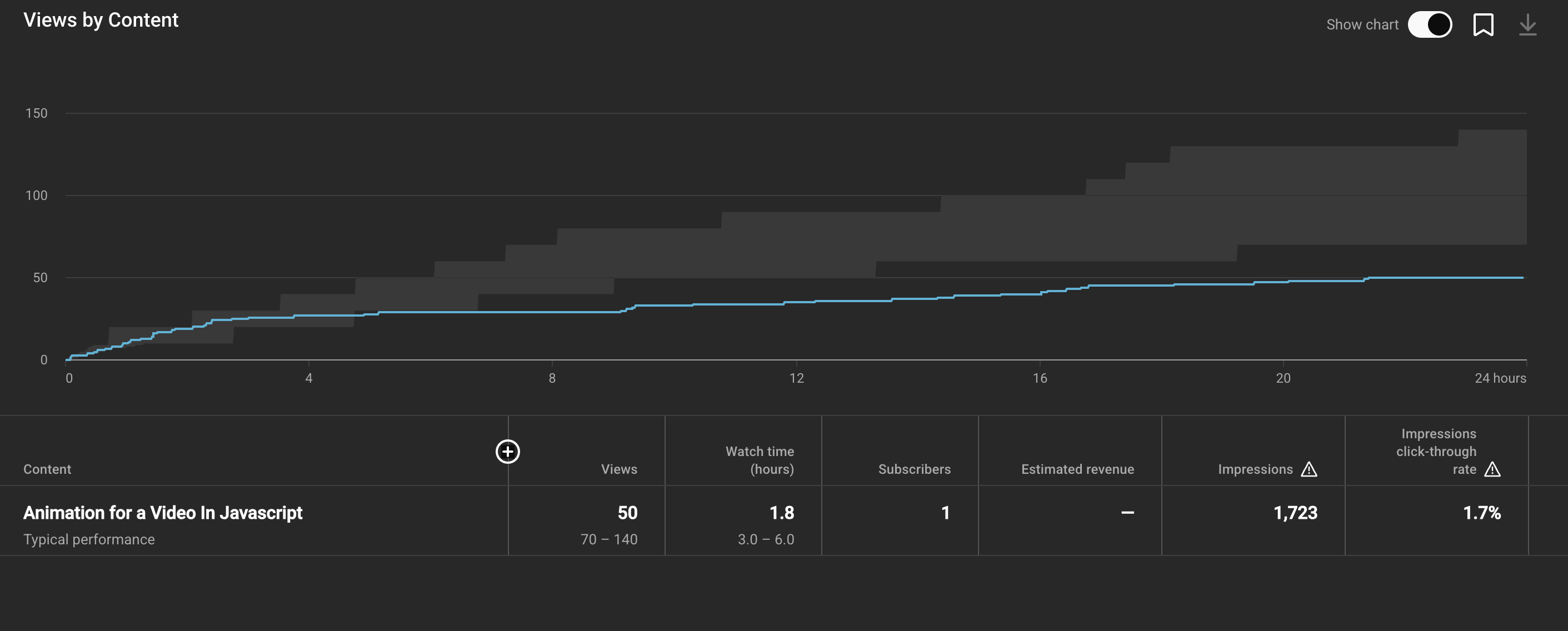This screenshot has height=631, width=1568.
Task: Sort the table by Views column
Action: click(618, 469)
